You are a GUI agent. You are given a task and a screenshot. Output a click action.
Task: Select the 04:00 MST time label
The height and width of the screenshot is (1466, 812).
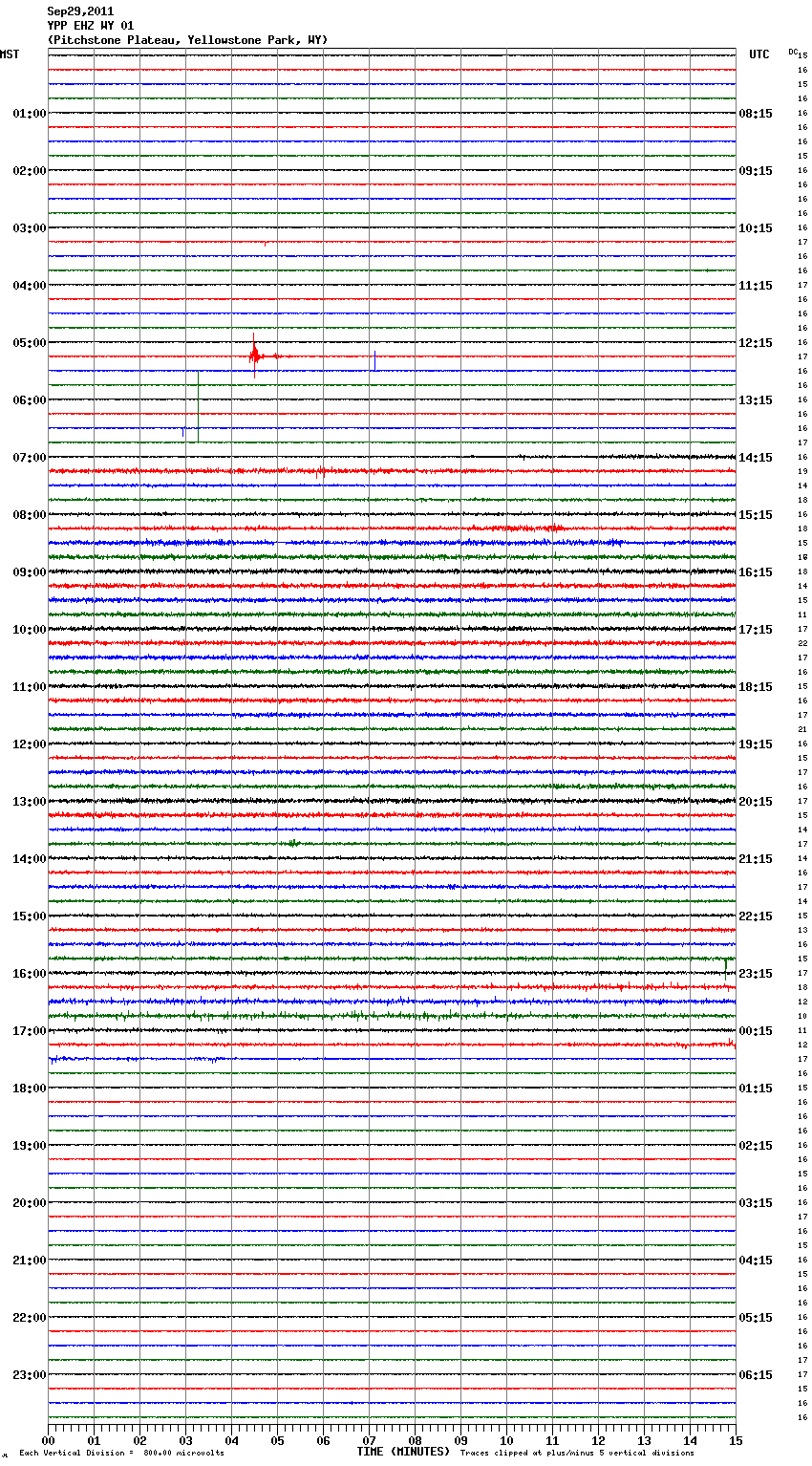pyautogui.click(x=30, y=286)
